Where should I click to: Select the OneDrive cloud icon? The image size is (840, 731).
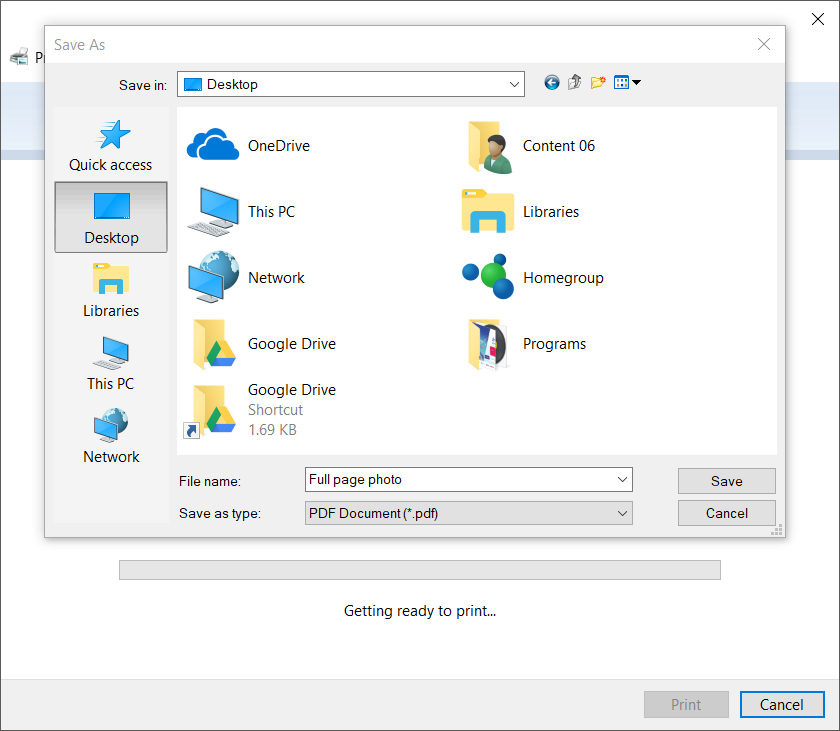tap(213, 145)
